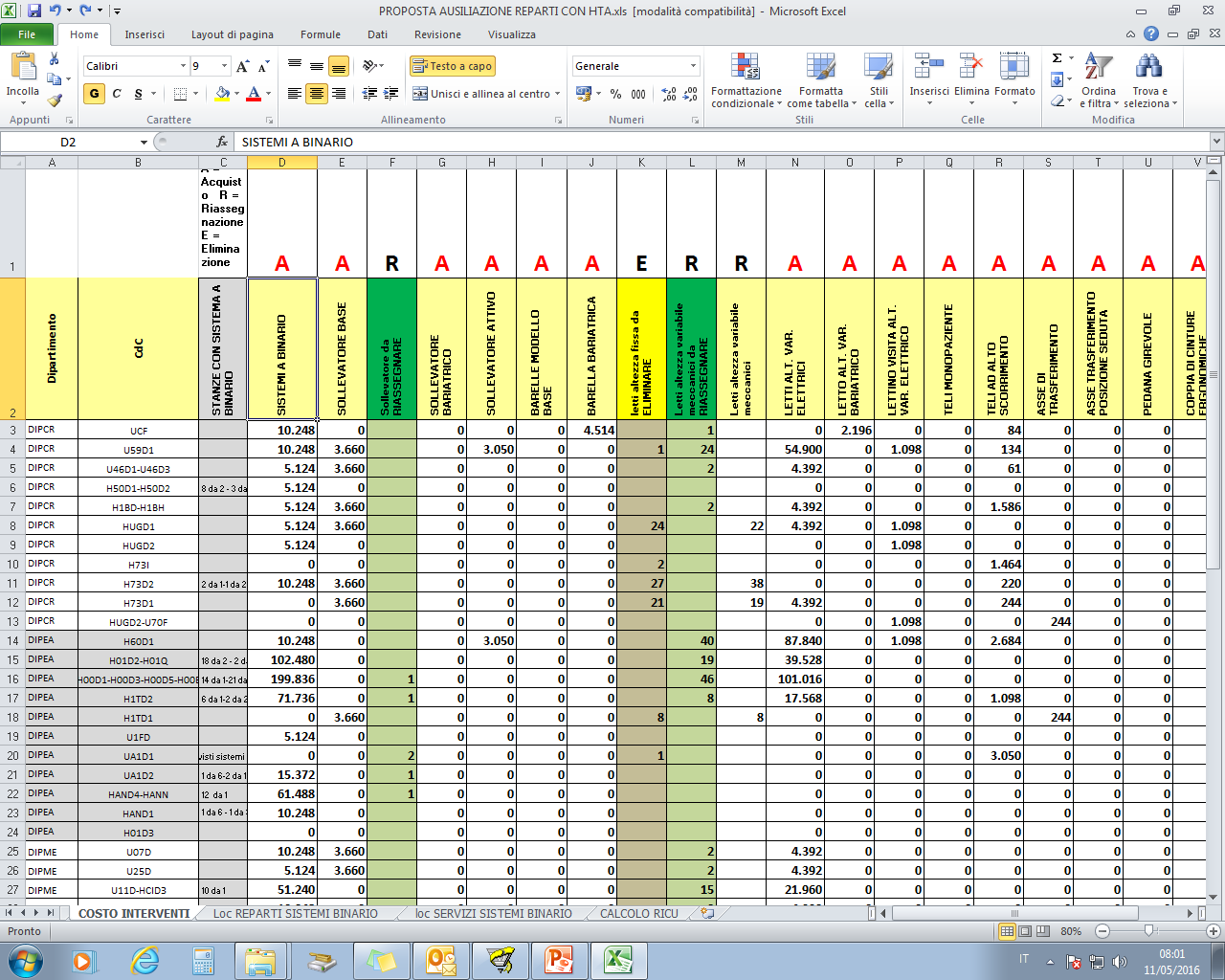Click the Testo a capo wrap button
This screenshot has width=1225, height=980.
tap(453, 66)
